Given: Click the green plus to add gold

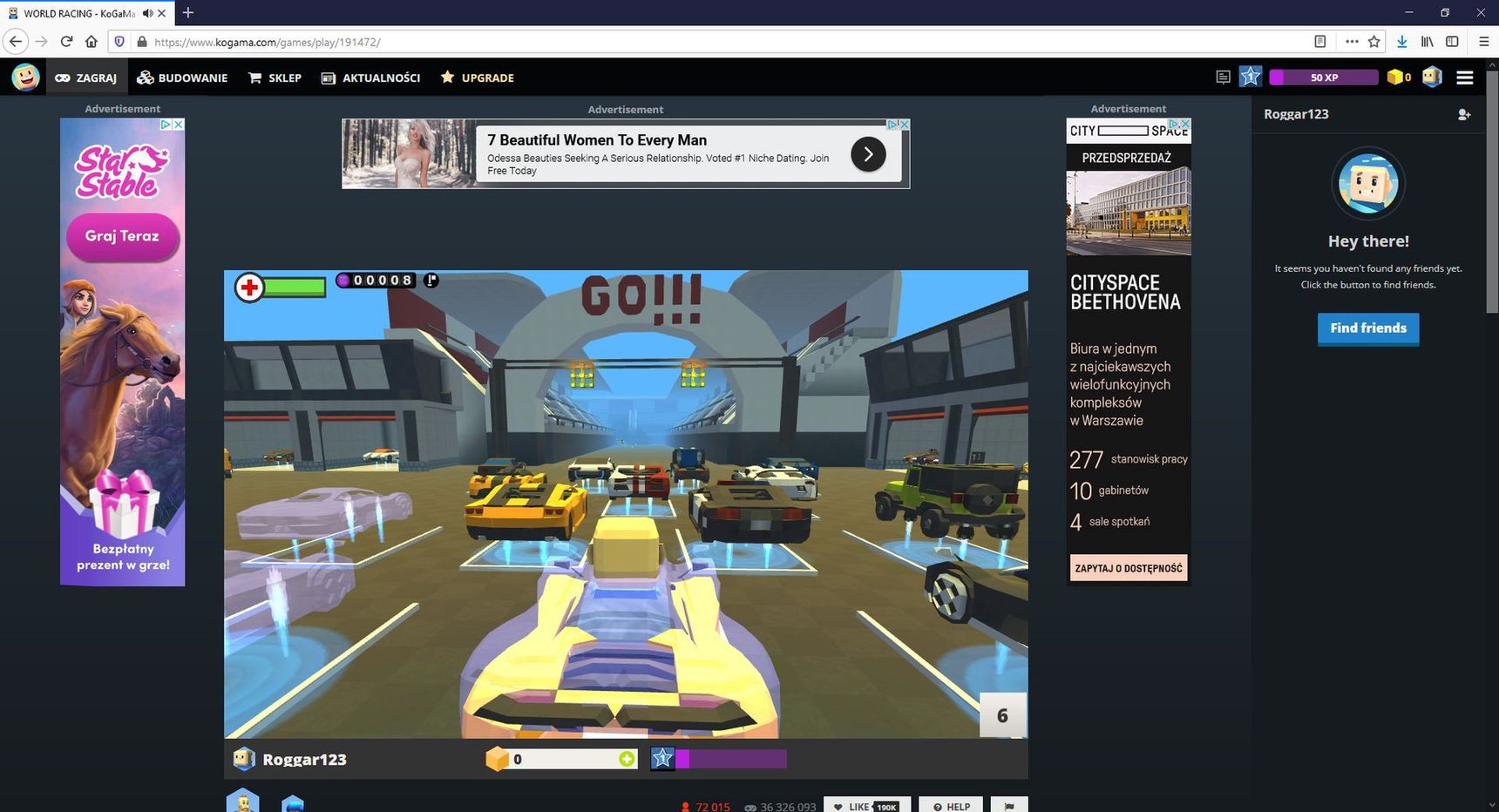Looking at the screenshot, I should click(627, 759).
